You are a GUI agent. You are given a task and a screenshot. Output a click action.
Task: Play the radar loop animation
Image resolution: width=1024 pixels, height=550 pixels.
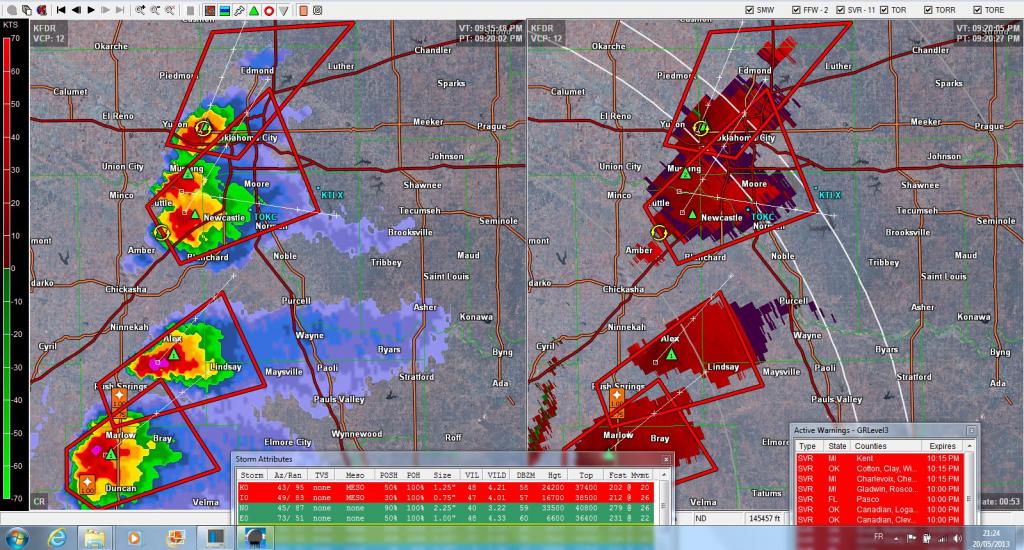pyautogui.click(x=91, y=10)
